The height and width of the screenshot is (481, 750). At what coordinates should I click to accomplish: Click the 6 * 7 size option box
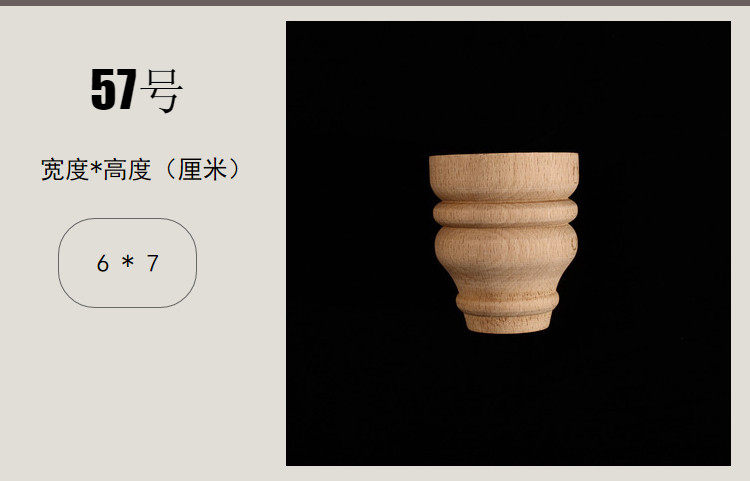[127, 262]
